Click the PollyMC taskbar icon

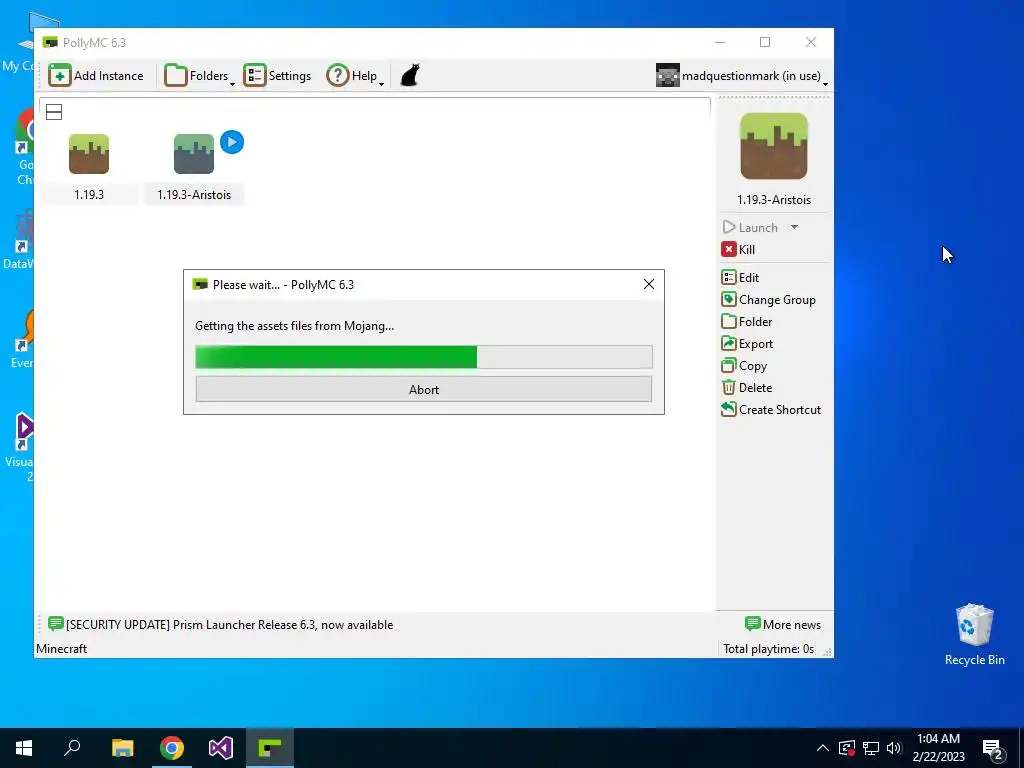coord(270,748)
